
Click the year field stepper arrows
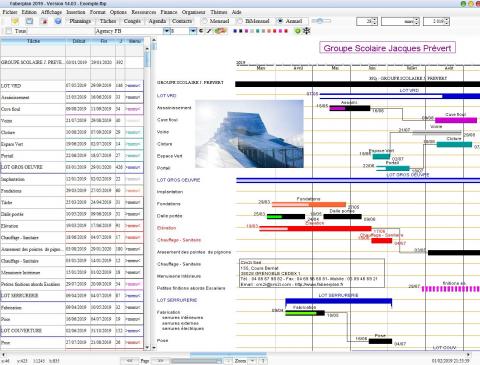tap(447, 21)
